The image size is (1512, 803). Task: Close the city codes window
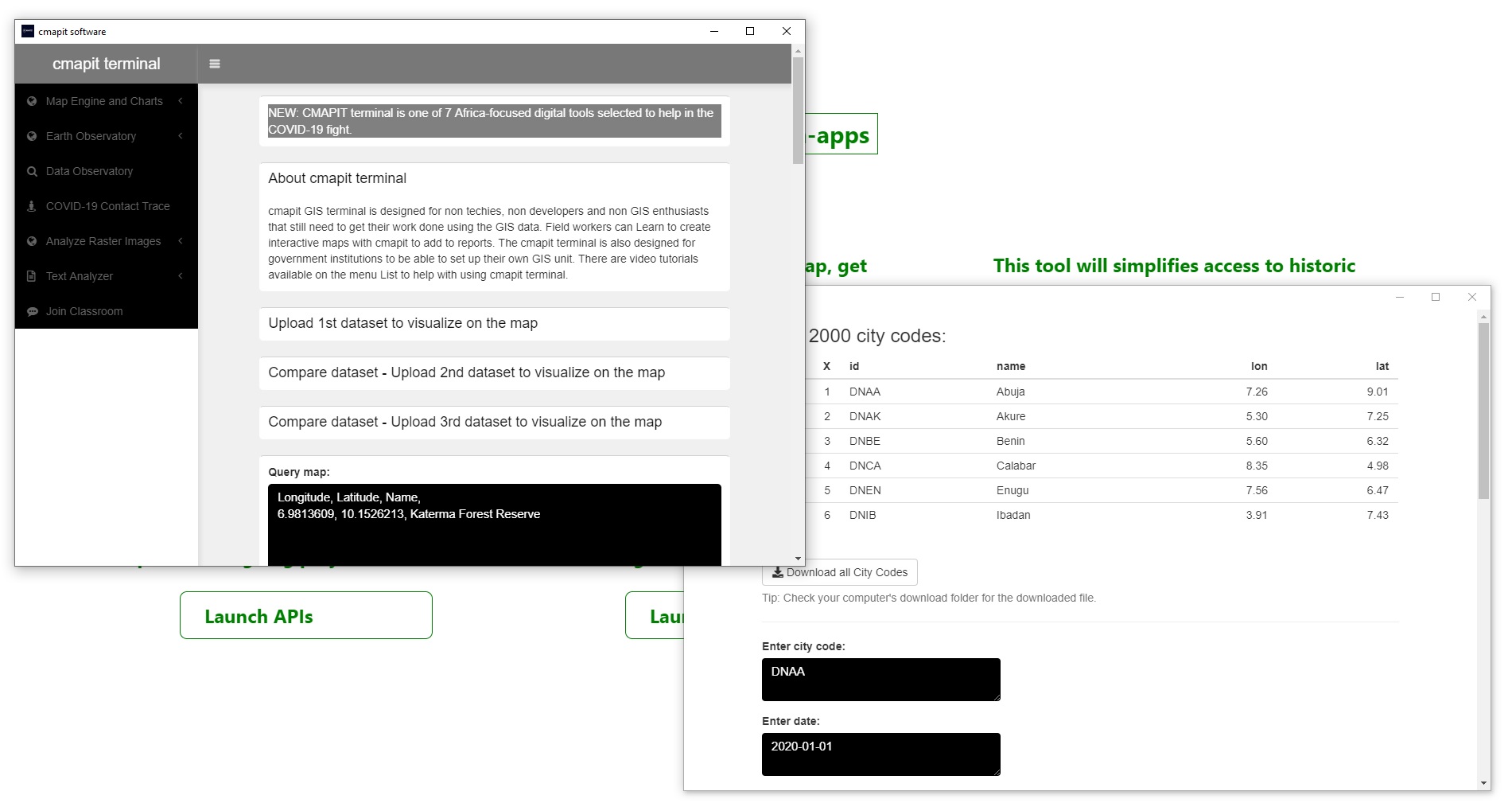[x=1472, y=297]
